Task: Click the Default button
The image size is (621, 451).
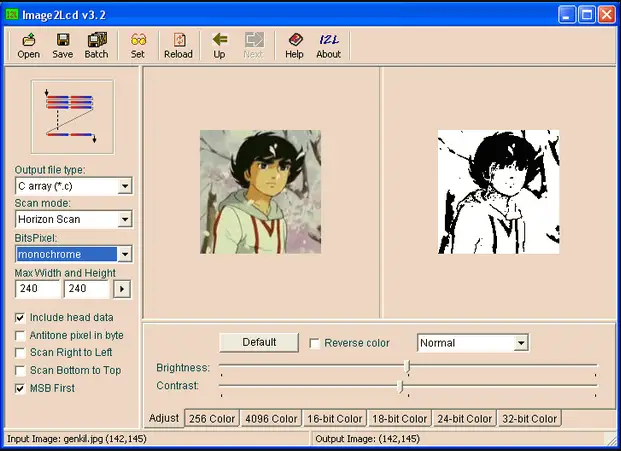Action: (x=259, y=342)
